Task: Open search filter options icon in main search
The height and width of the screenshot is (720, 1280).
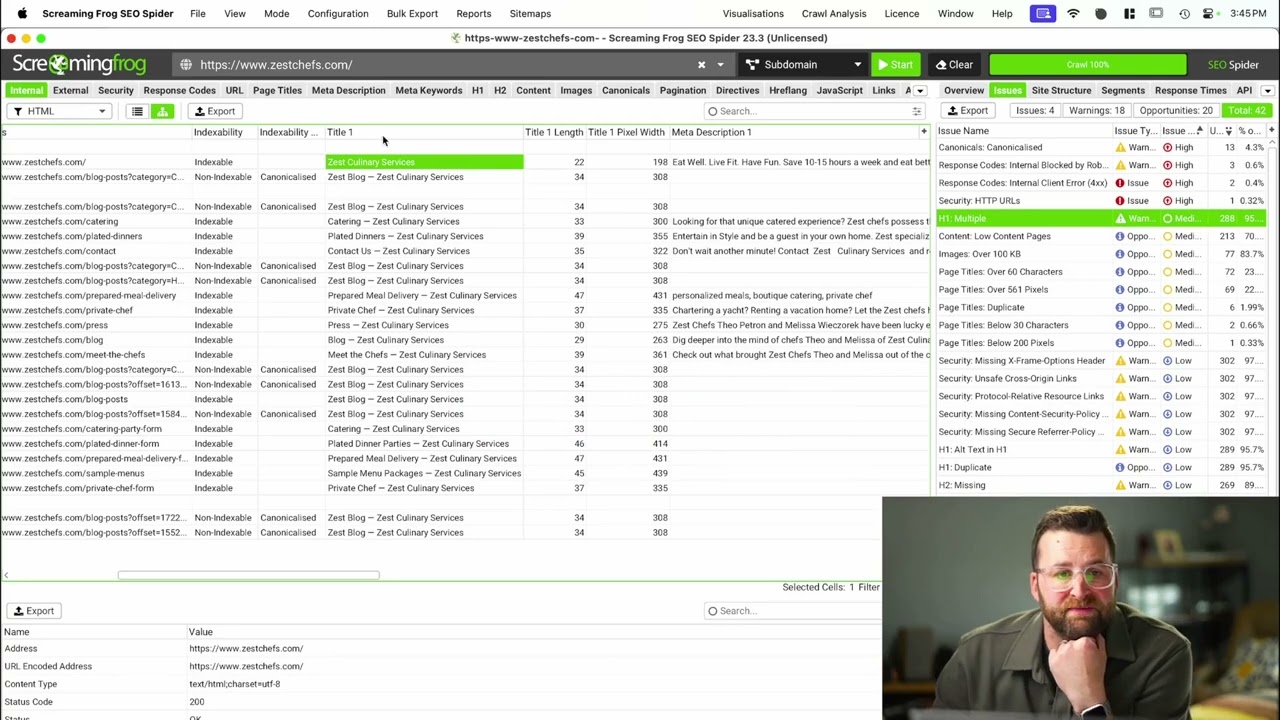Action: [x=916, y=111]
